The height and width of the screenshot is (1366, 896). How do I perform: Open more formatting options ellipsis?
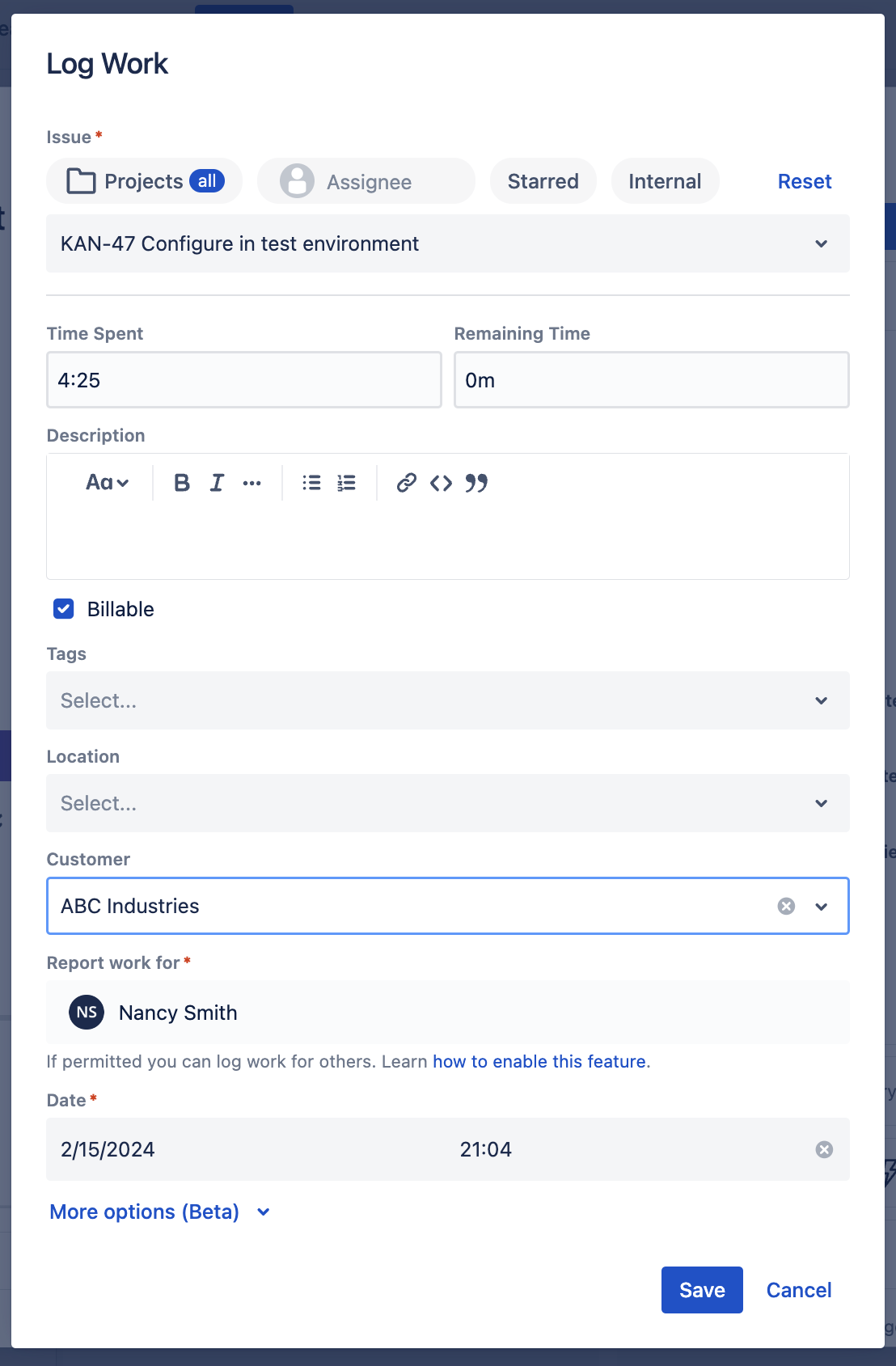coord(252,483)
